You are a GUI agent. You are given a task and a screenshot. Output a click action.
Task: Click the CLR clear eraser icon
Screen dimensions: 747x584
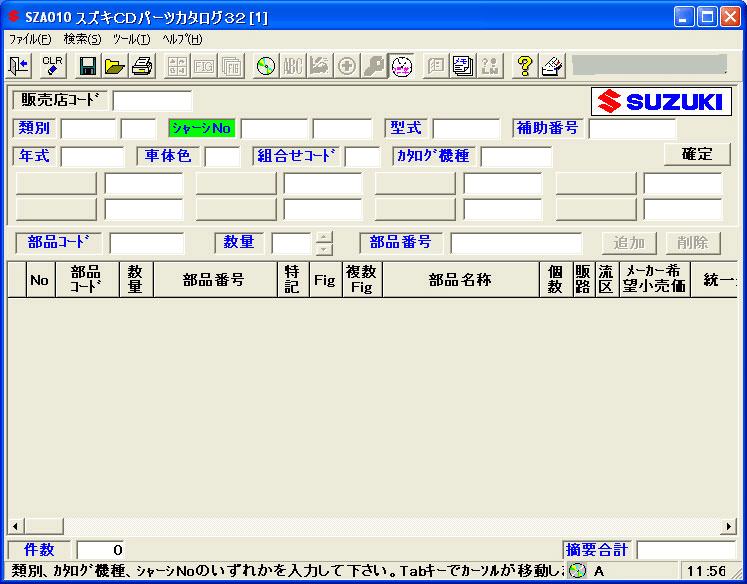pyautogui.click(x=52, y=66)
